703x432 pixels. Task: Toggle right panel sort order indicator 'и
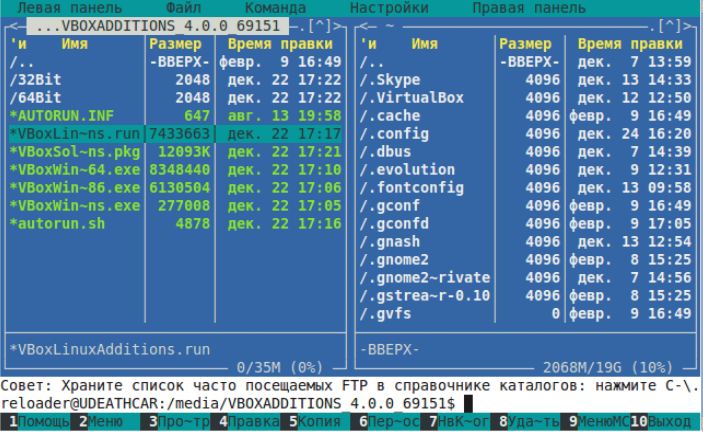368,44
